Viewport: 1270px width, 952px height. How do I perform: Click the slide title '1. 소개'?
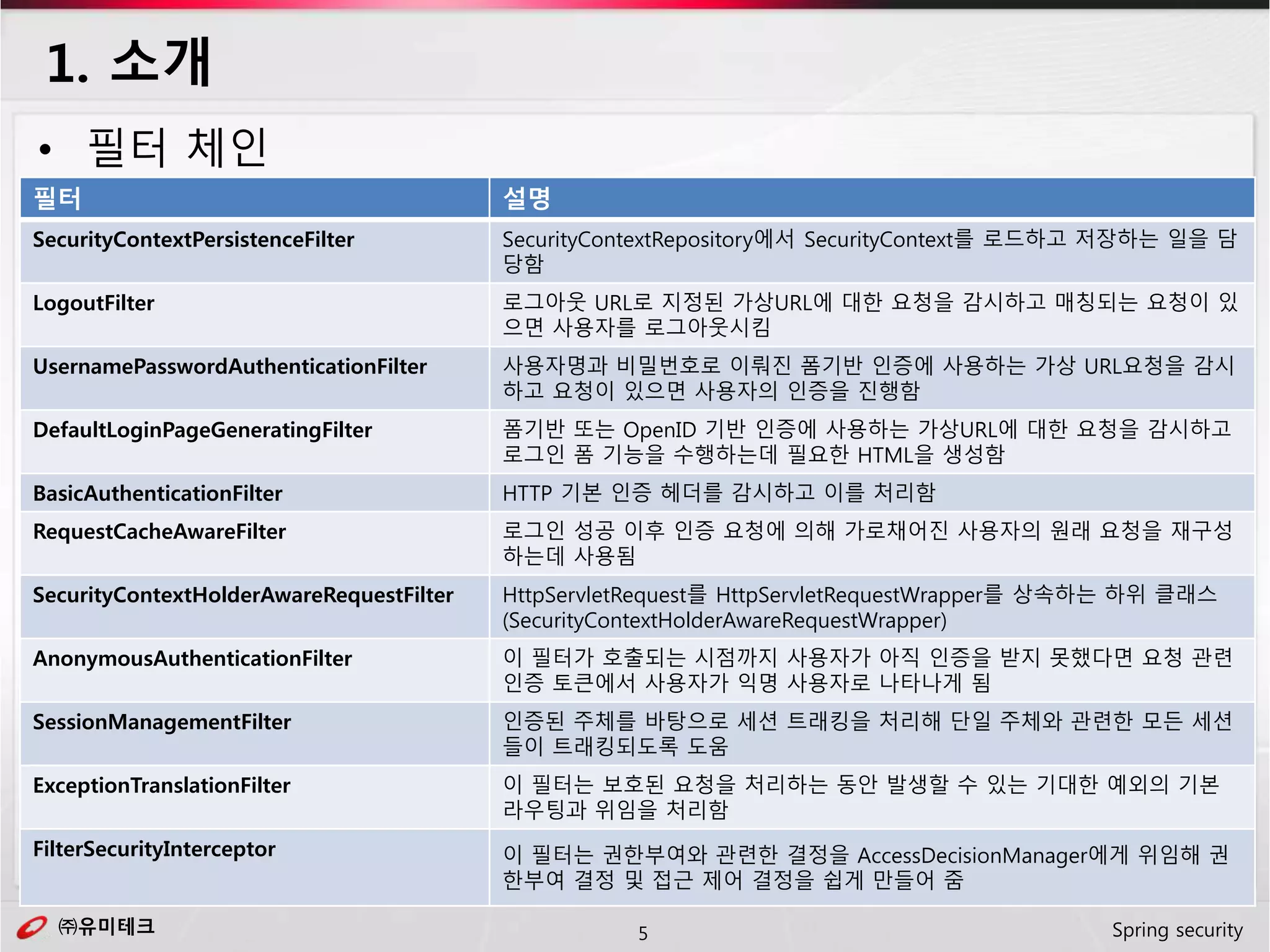[129, 62]
